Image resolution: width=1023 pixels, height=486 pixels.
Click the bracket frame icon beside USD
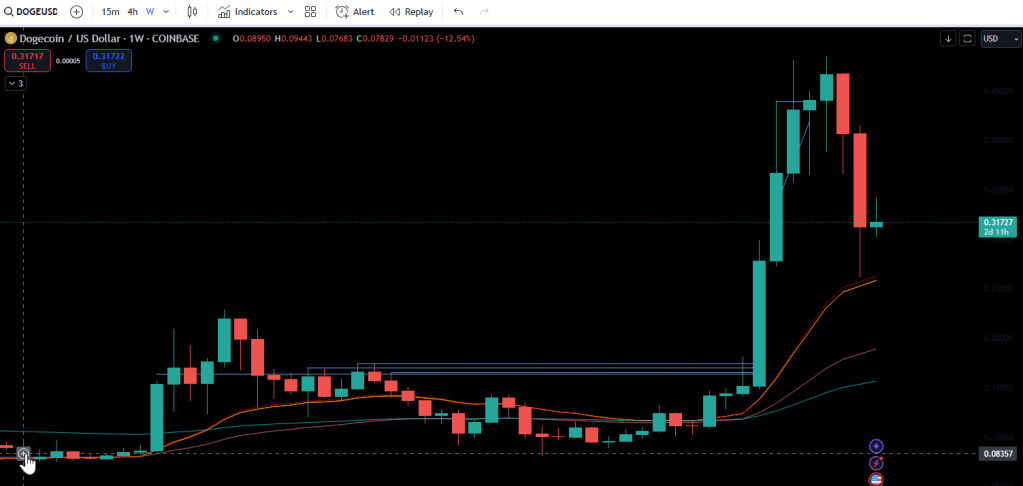[968, 38]
